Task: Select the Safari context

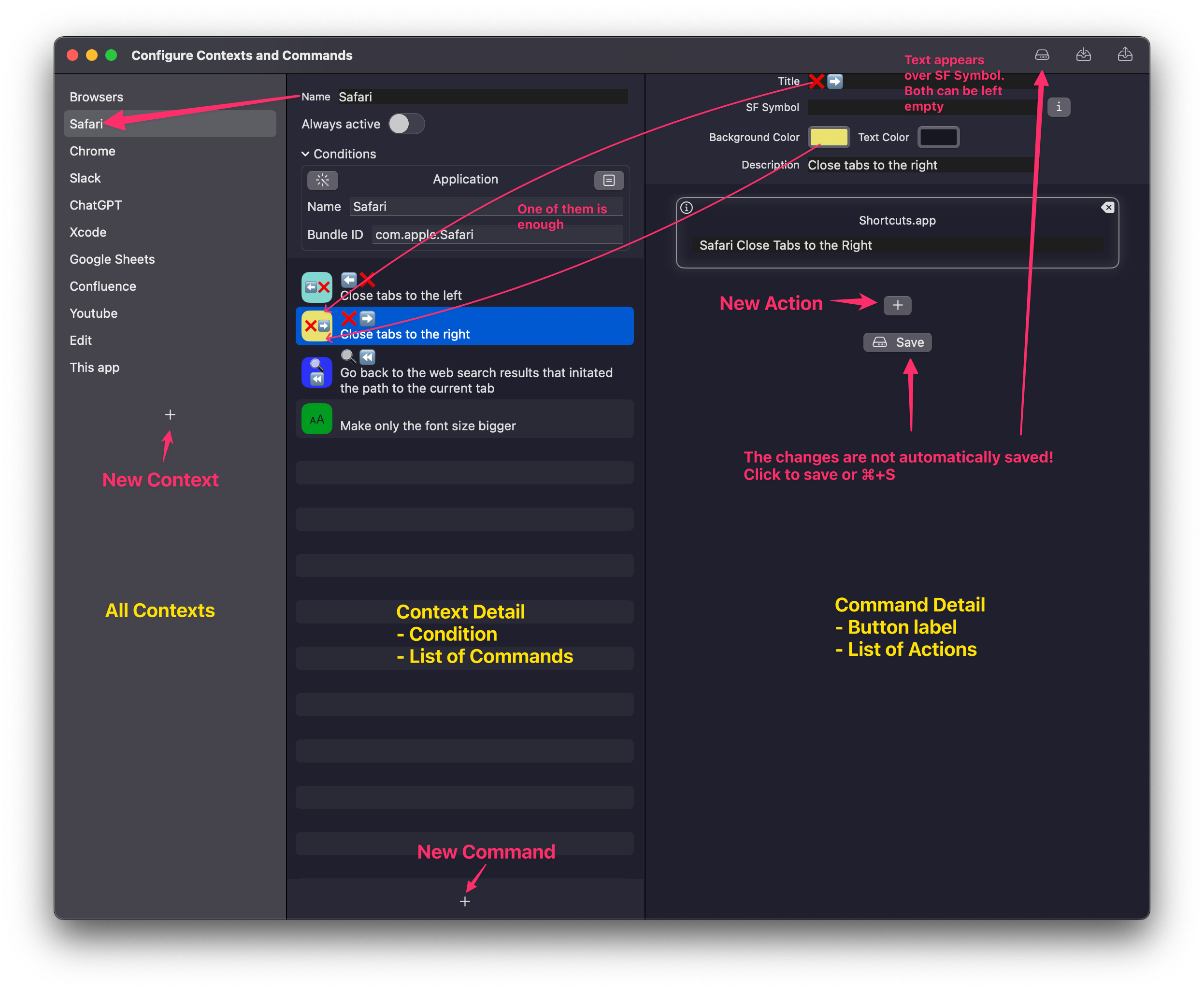Action: pos(170,124)
